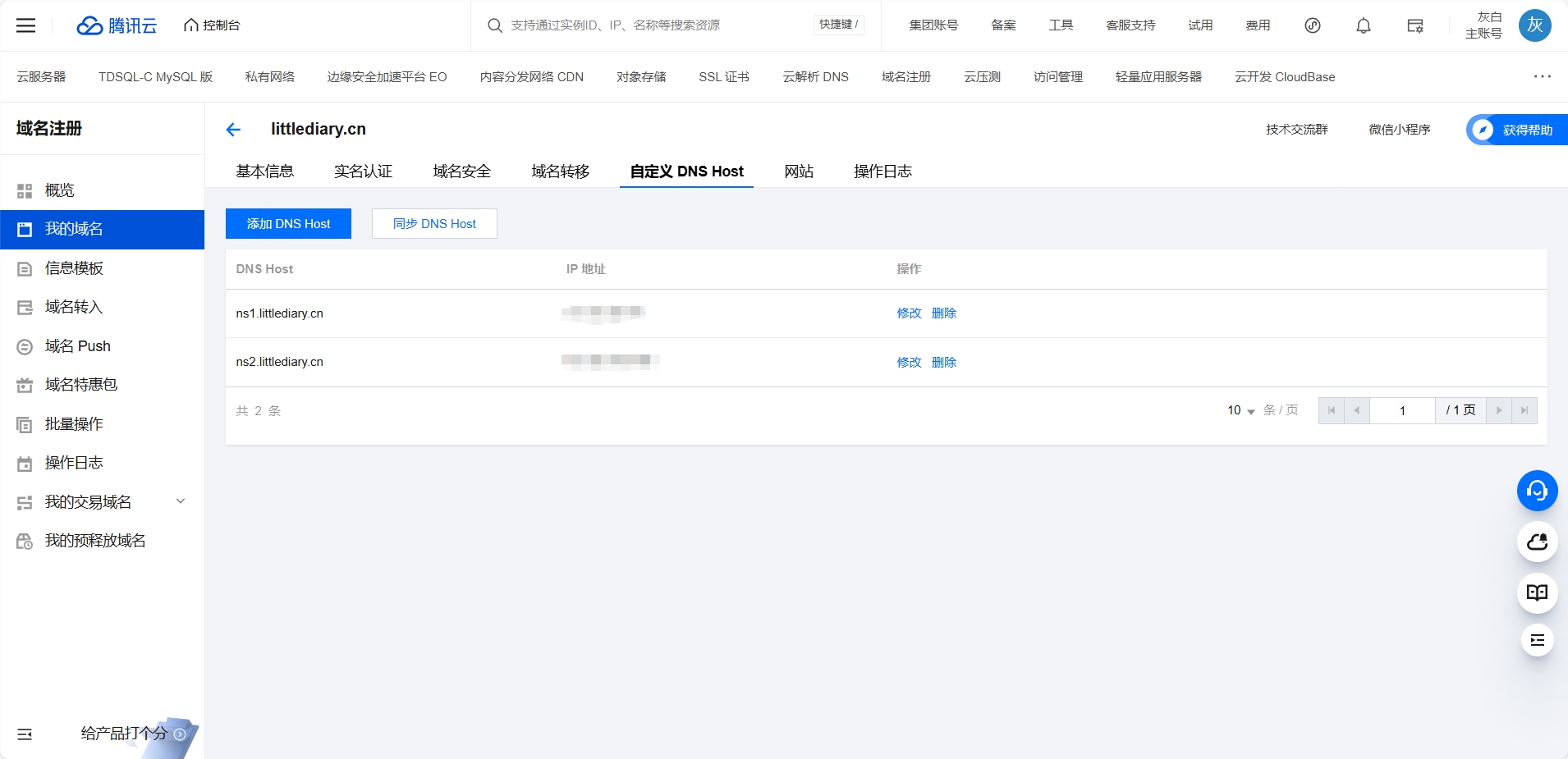1568x759 pixels.
Task: Open the floating cloud assistant icon
Action: (x=1537, y=542)
